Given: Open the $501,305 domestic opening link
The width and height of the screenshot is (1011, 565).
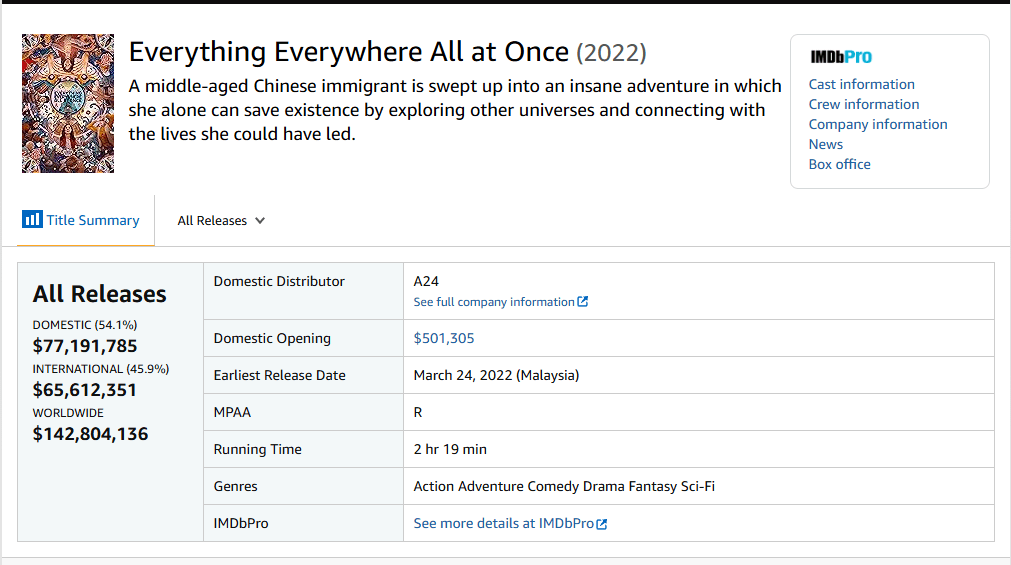Looking at the screenshot, I should 444,338.
